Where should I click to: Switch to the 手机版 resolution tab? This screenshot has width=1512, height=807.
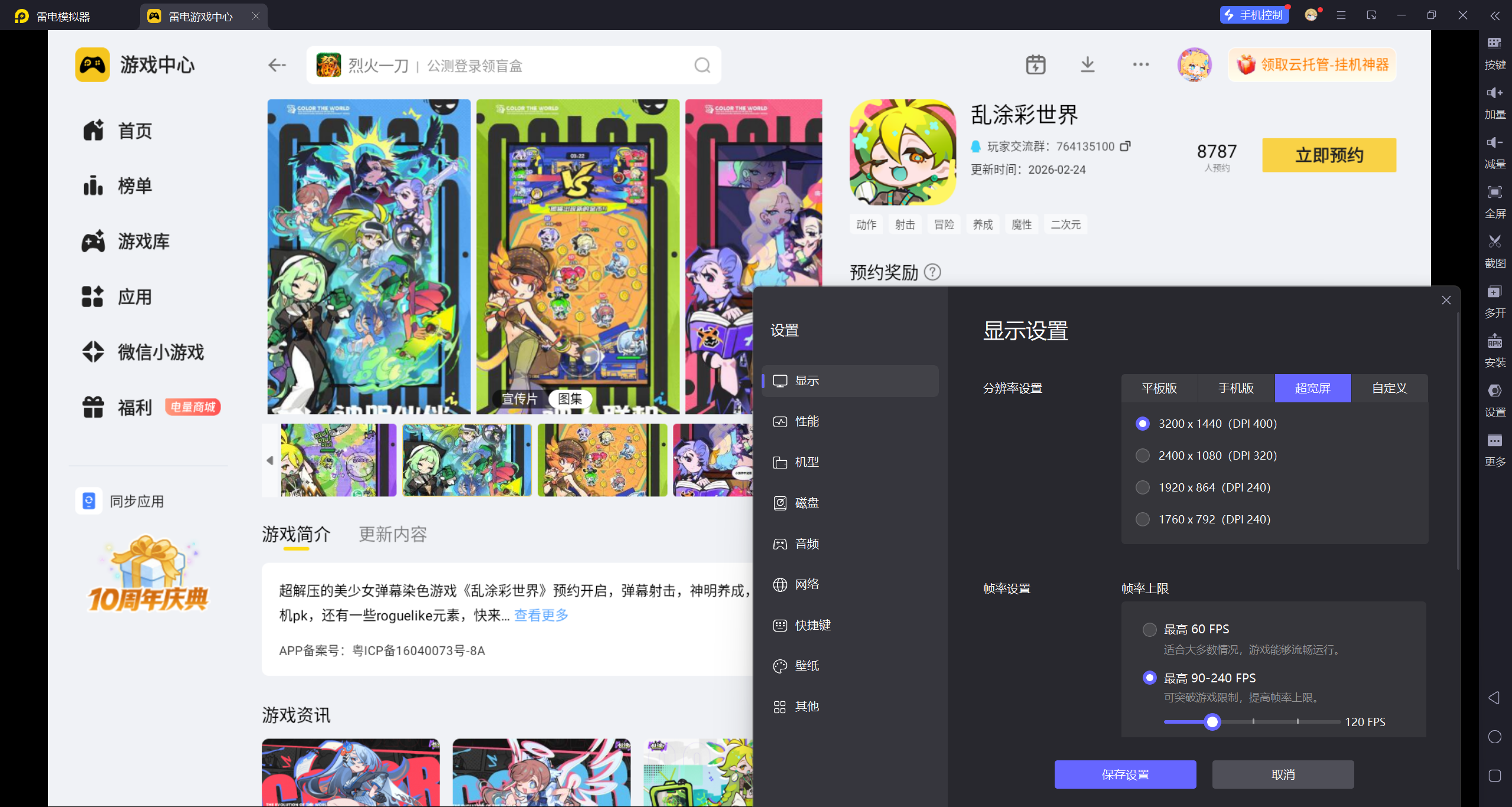[x=1235, y=388]
